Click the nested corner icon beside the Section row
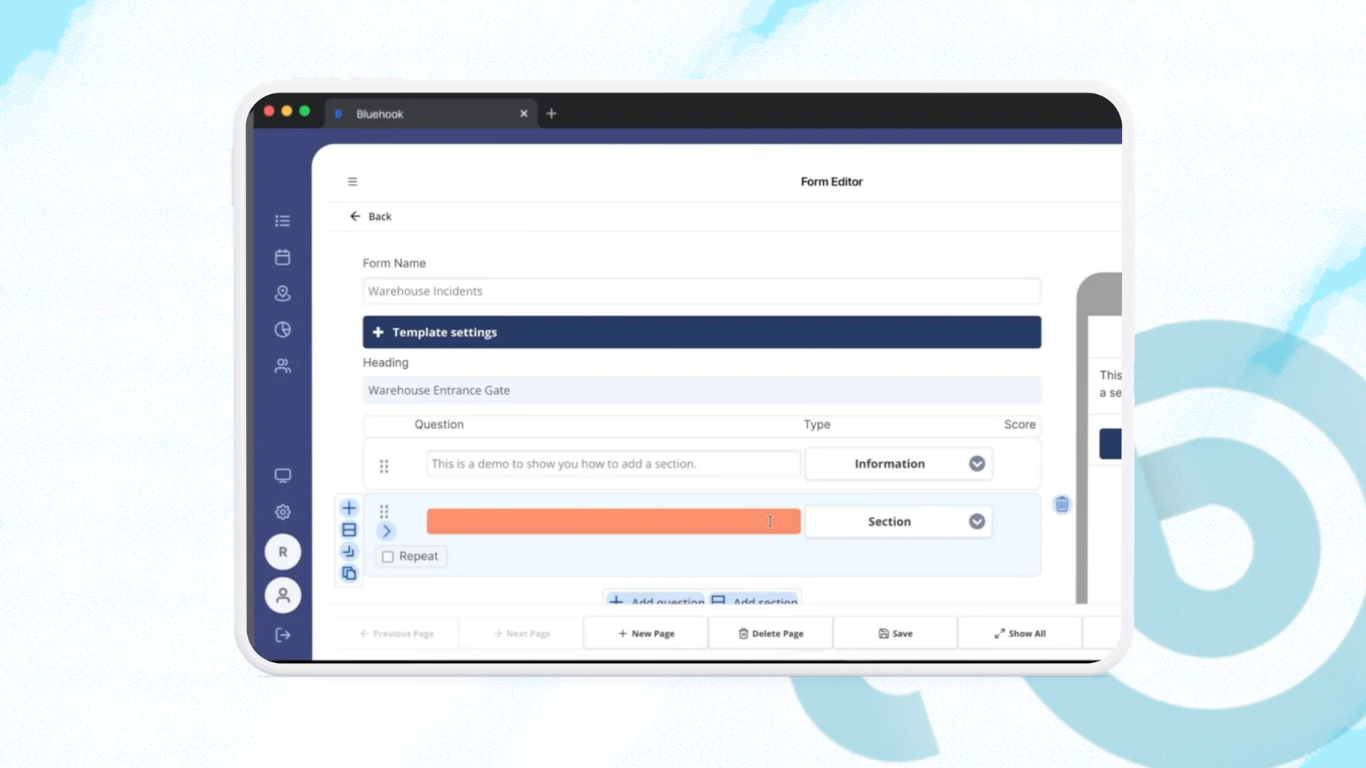This screenshot has width=1366, height=768. click(x=349, y=552)
